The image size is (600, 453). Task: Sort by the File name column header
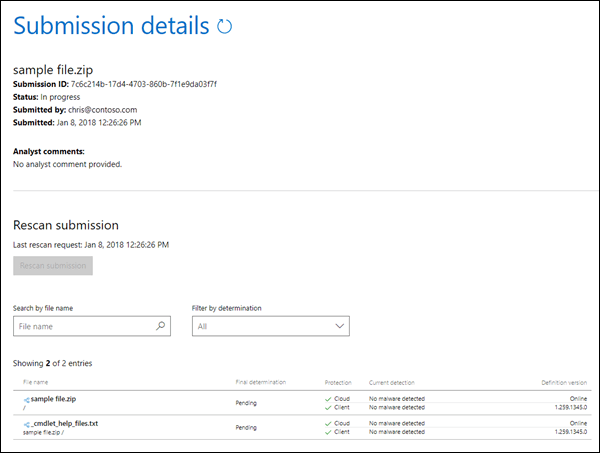(35, 382)
